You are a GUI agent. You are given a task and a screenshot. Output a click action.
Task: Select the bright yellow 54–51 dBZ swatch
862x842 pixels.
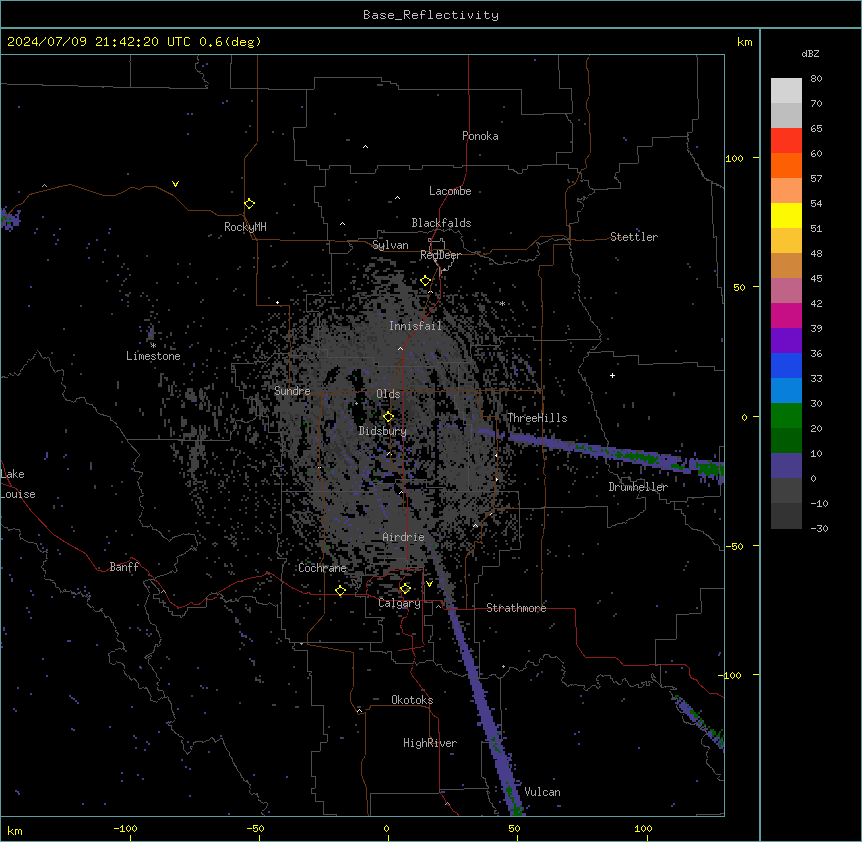(786, 216)
